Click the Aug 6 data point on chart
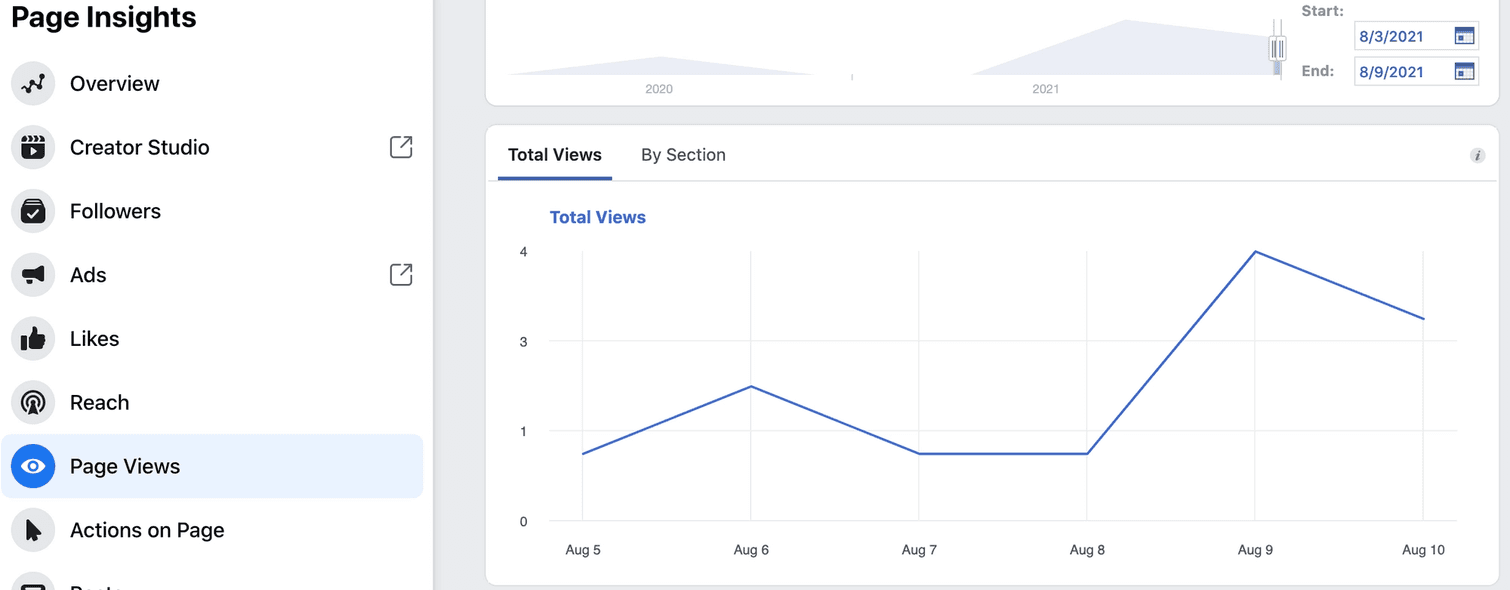The height and width of the screenshot is (590, 1510). click(751, 386)
